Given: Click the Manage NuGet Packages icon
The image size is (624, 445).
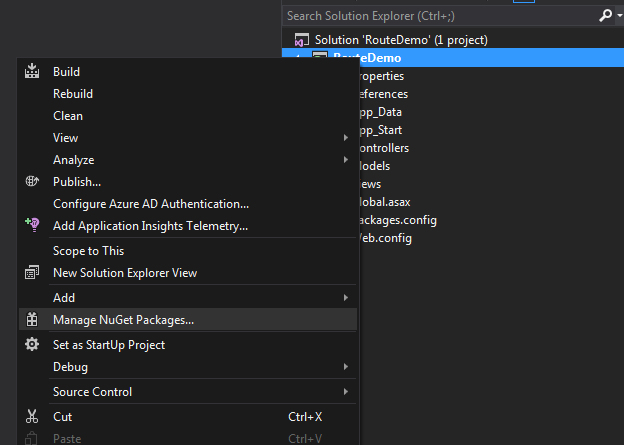Looking at the screenshot, I should point(32,320).
